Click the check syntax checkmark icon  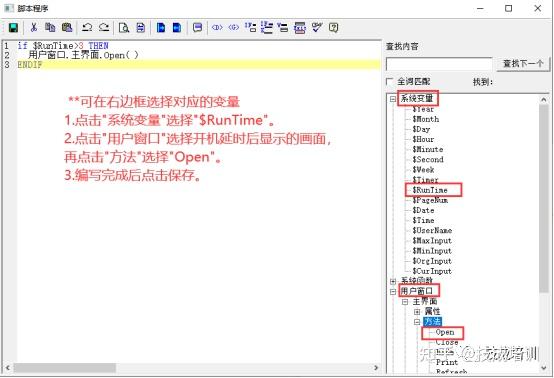click(x=317, y=27)
